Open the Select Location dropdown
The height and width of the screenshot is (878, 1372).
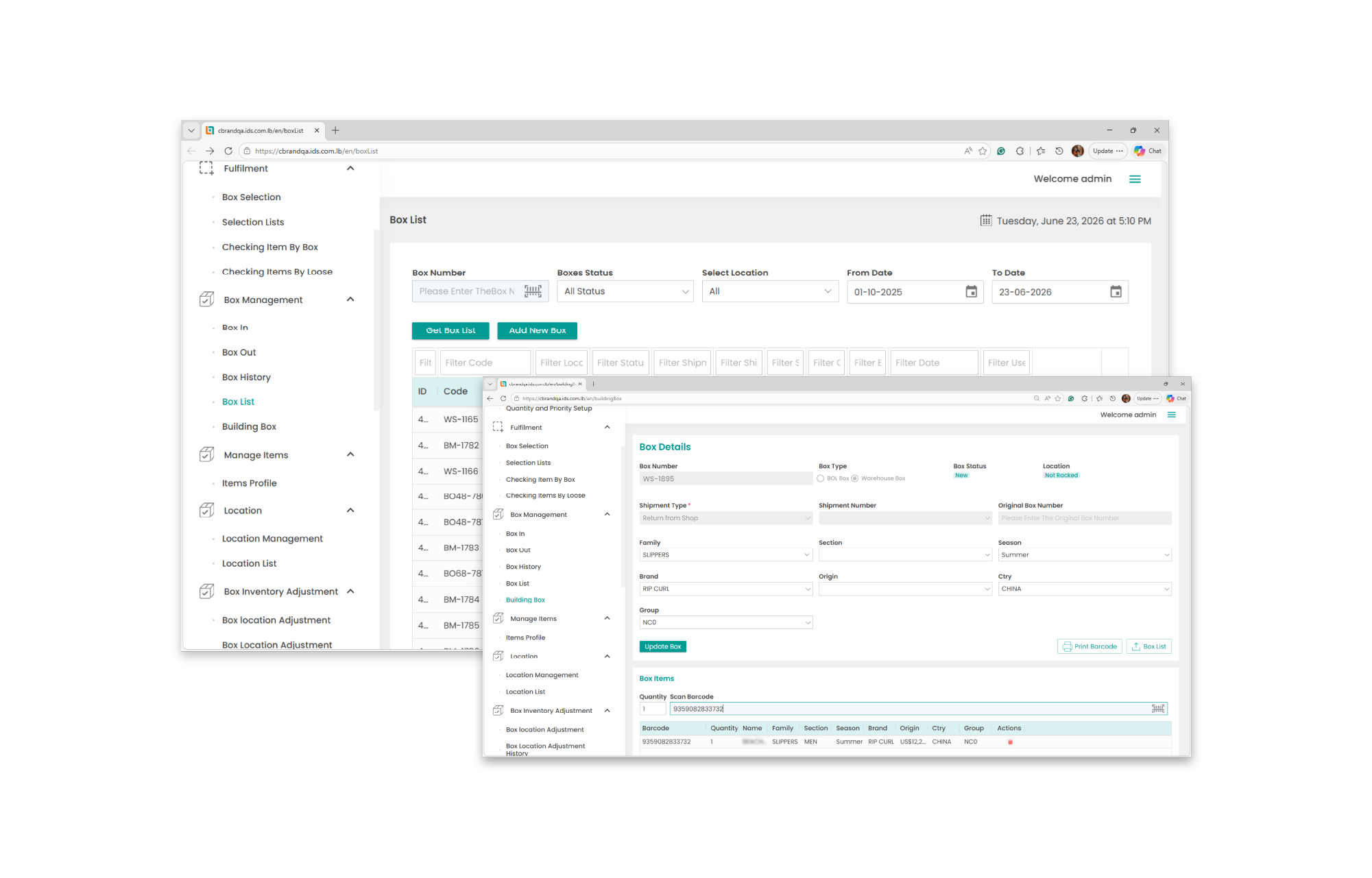point(770,291)
